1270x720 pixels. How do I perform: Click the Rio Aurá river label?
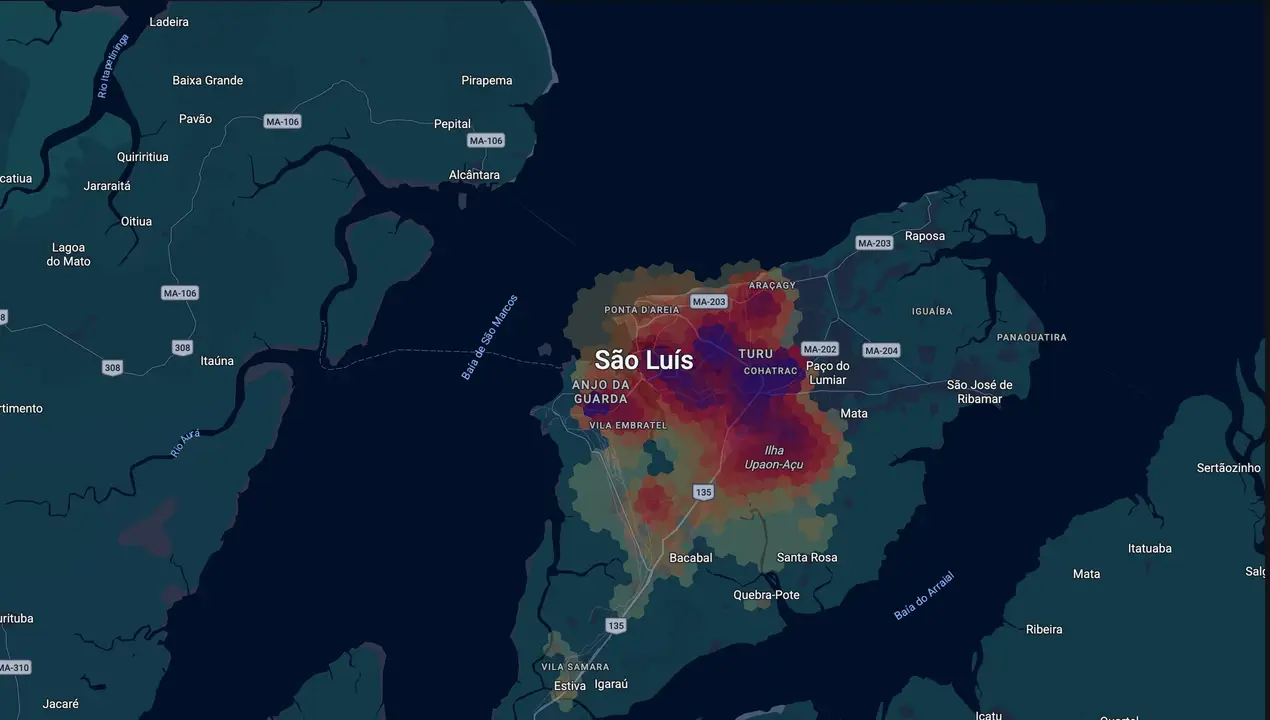pyautogui.click(x=185, y=443)
